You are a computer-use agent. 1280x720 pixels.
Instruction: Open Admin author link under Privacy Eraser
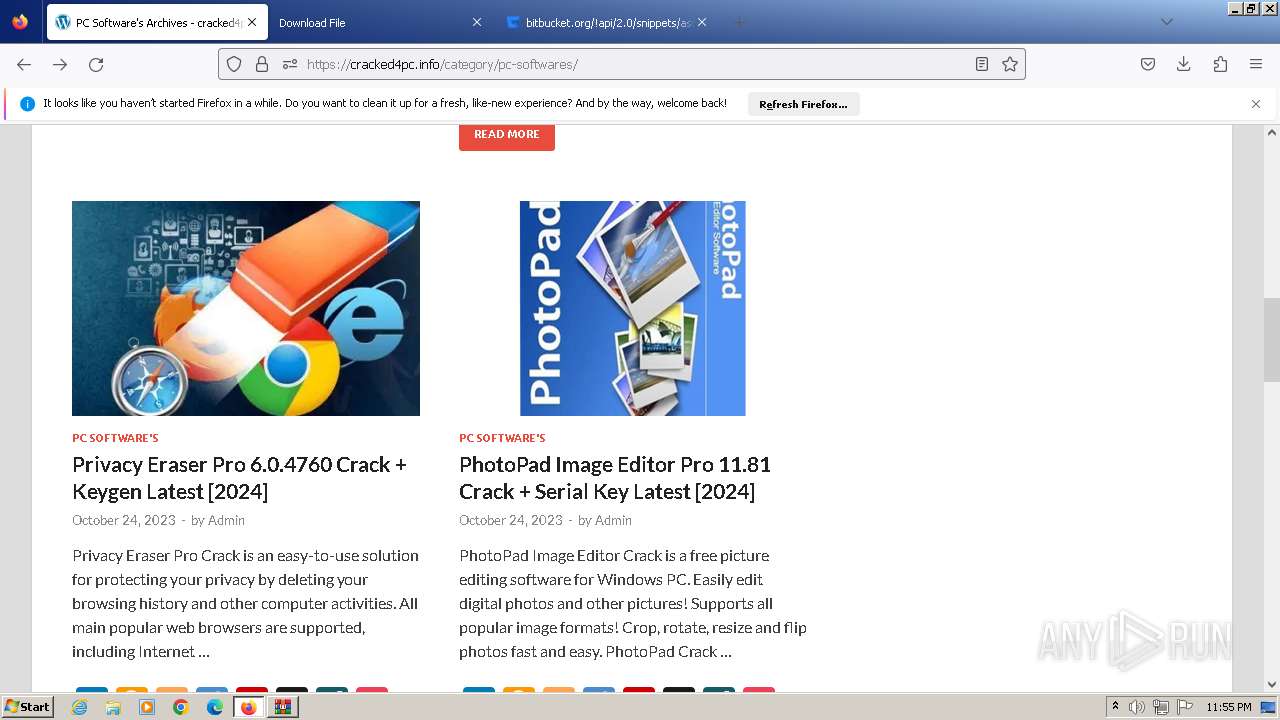226,520
